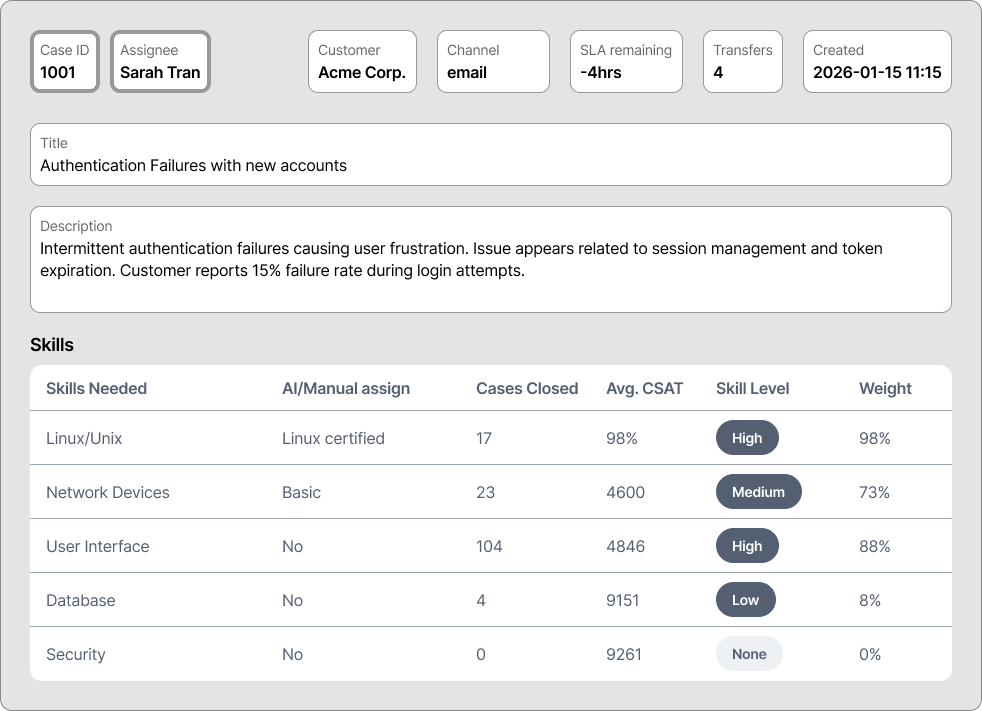Viewport: 982px width, 711px height.
Task: Click the 73% weight value
Action: pyautogui.click(x=874, y=492)
